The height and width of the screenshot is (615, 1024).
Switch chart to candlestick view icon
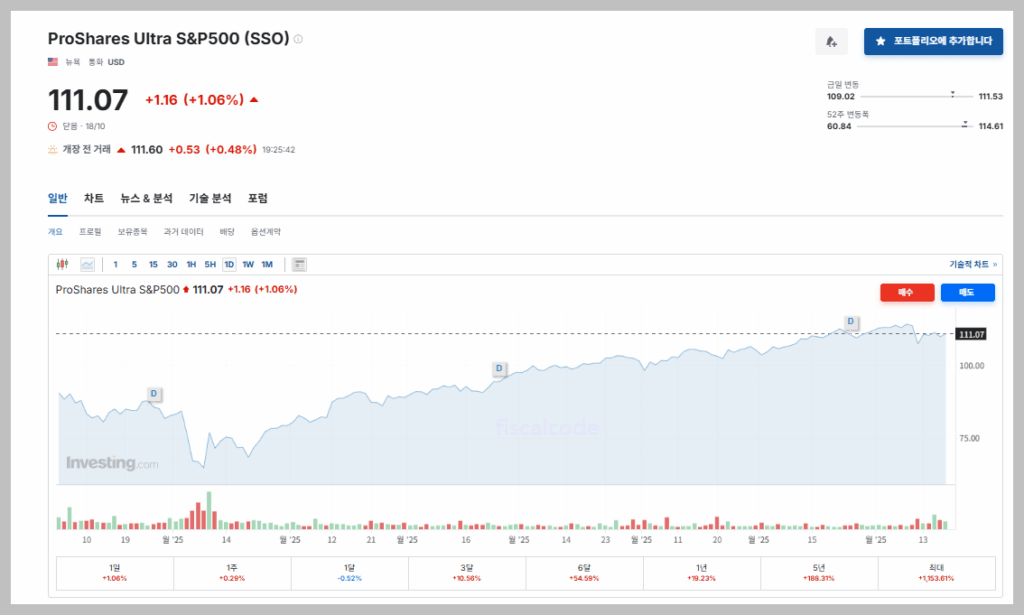(62, 264)
